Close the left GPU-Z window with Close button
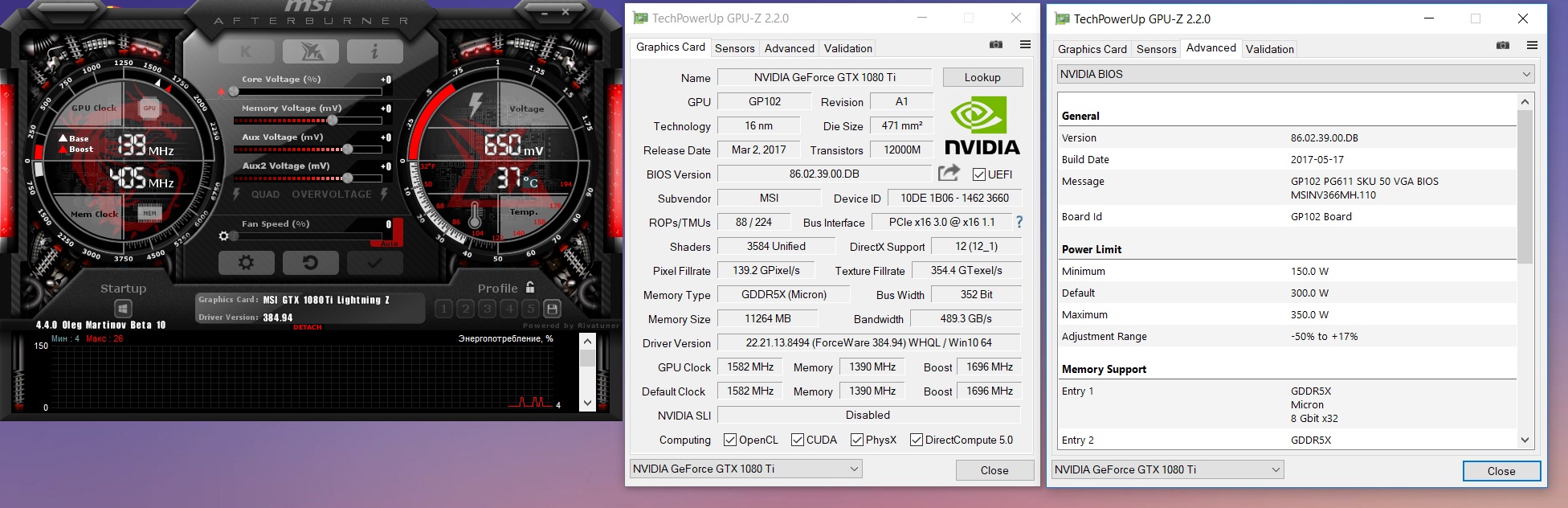This screenshot has width=1568, height=508. pos(994,470)
